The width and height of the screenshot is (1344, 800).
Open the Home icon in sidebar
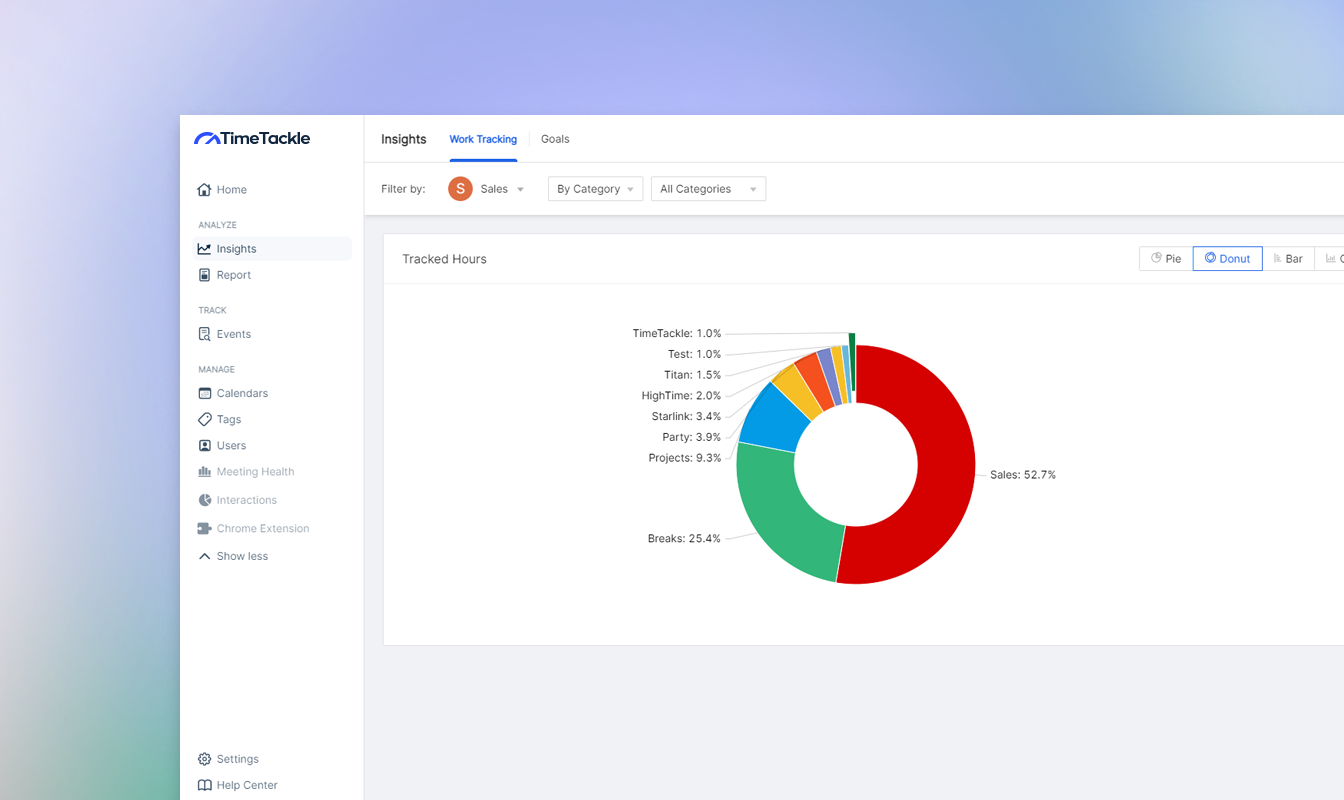pyautogui.click(x=204, y=189)
